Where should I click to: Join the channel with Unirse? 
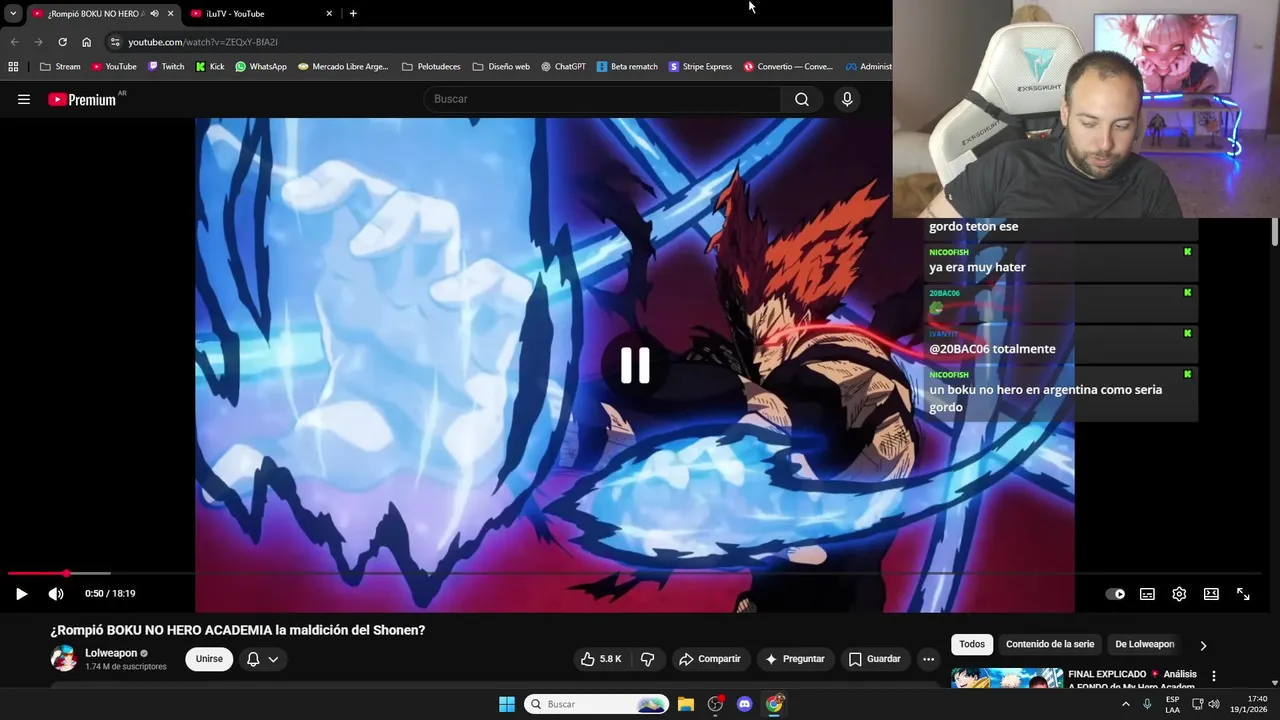209,659
